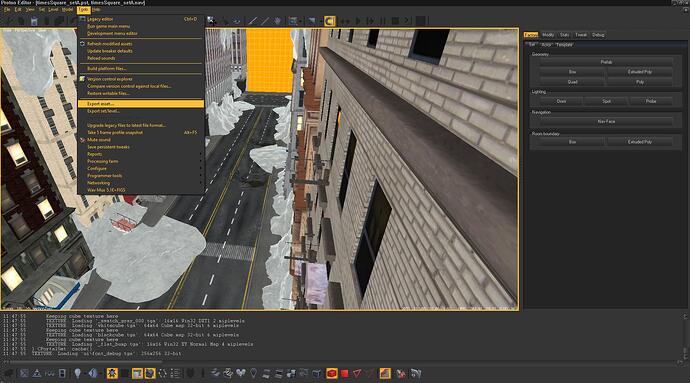Switch to the Tweak tab
Viewport: 690px width, 383px height.
coord(581,35)
